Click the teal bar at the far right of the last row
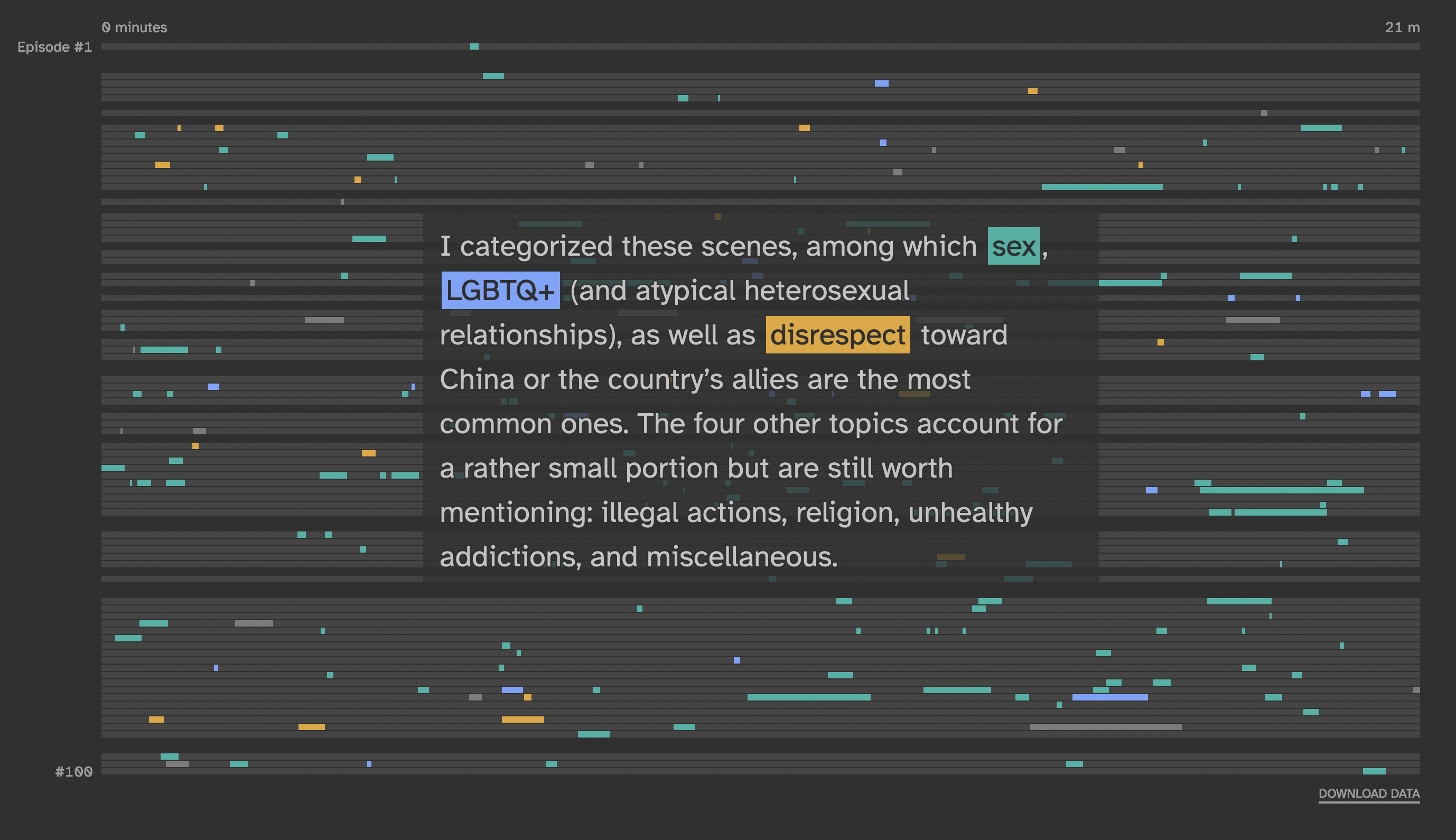Image resolution: width=1456 pixels, height=840 pixels. coord(1374,771)
